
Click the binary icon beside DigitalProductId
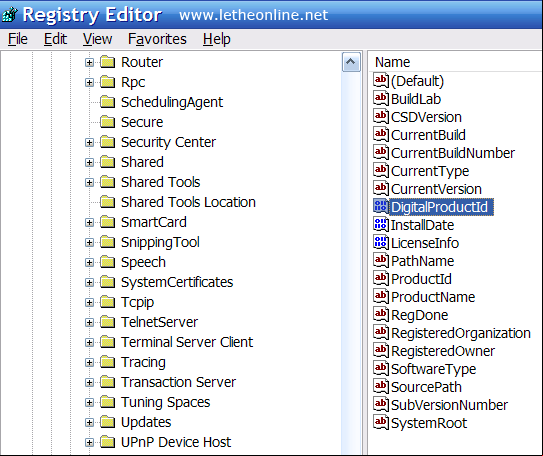point(381,207)
